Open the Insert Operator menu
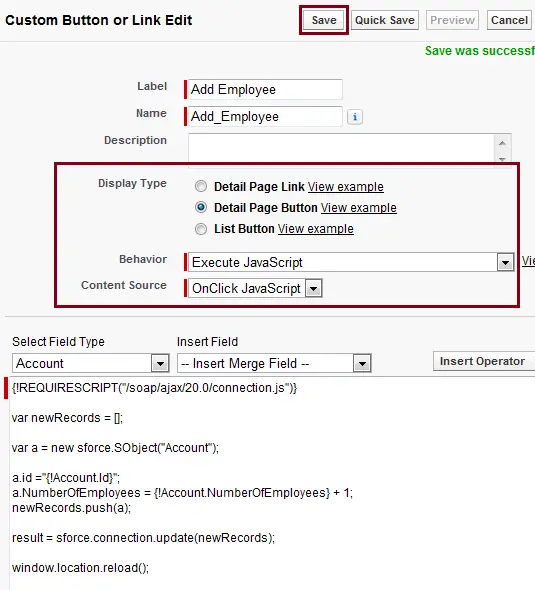The image size is (535, 590). click(484, 361)
